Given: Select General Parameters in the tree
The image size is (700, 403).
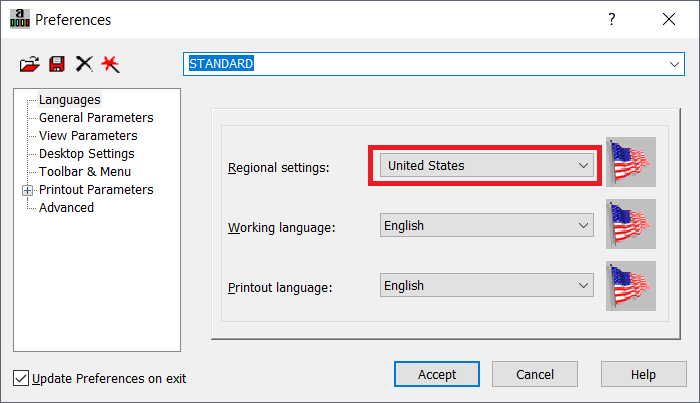Looking at the screenshot, I should coord(96,118).
